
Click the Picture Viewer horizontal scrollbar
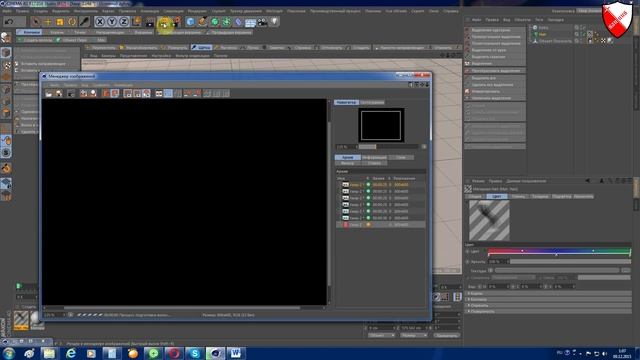click(182, 308)
